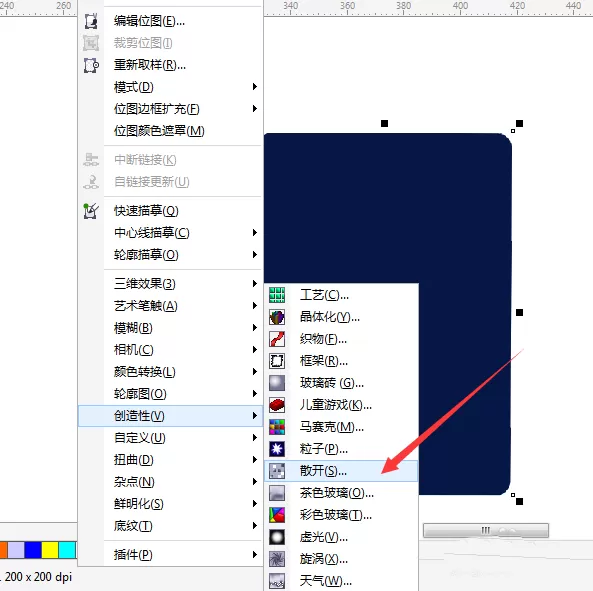Screen dimensions: 593x591
Task: Open the 杂点(N) submenu
Action: pyautogui.click(x=170, y=482)
